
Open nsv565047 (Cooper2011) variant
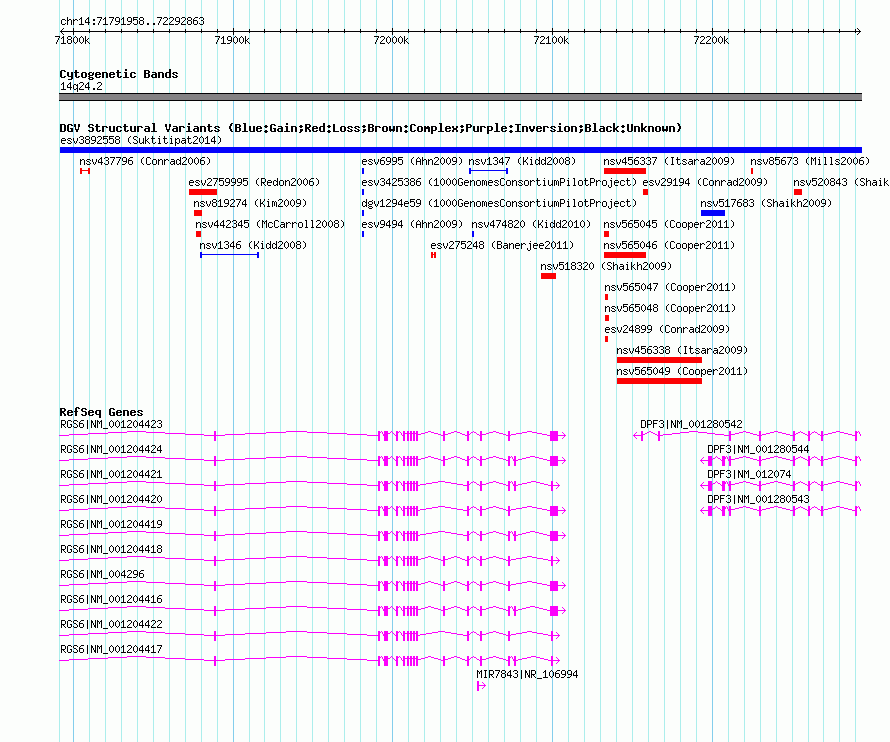(670, 287)
